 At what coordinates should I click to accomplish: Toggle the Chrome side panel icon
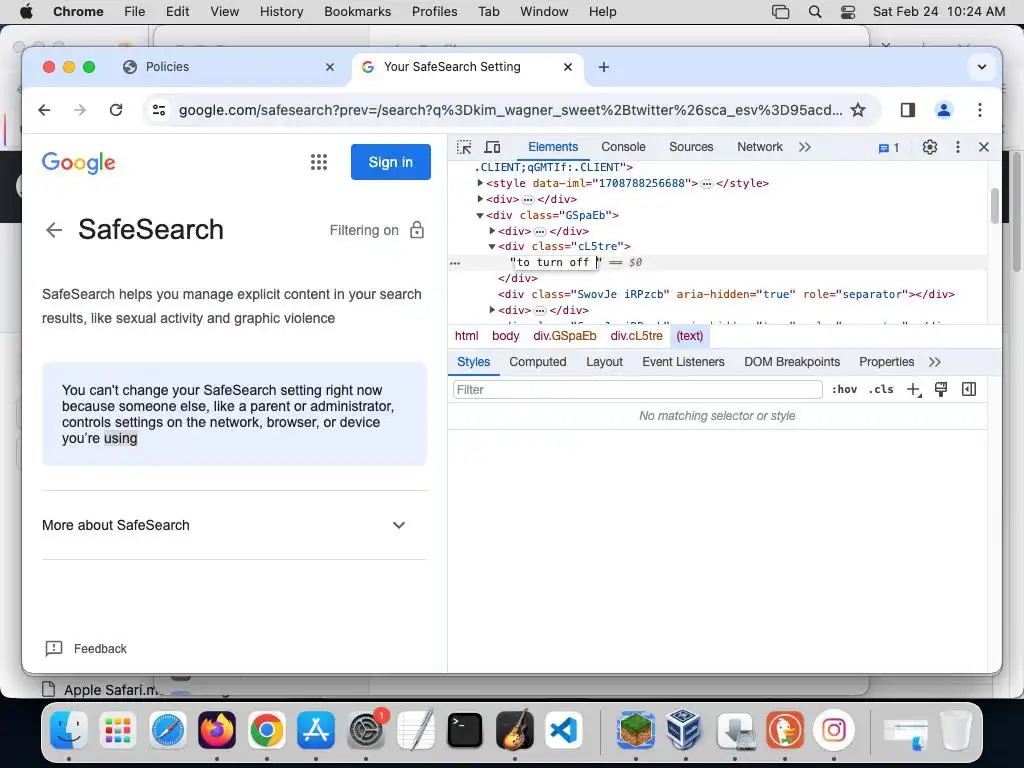point(907,110)
